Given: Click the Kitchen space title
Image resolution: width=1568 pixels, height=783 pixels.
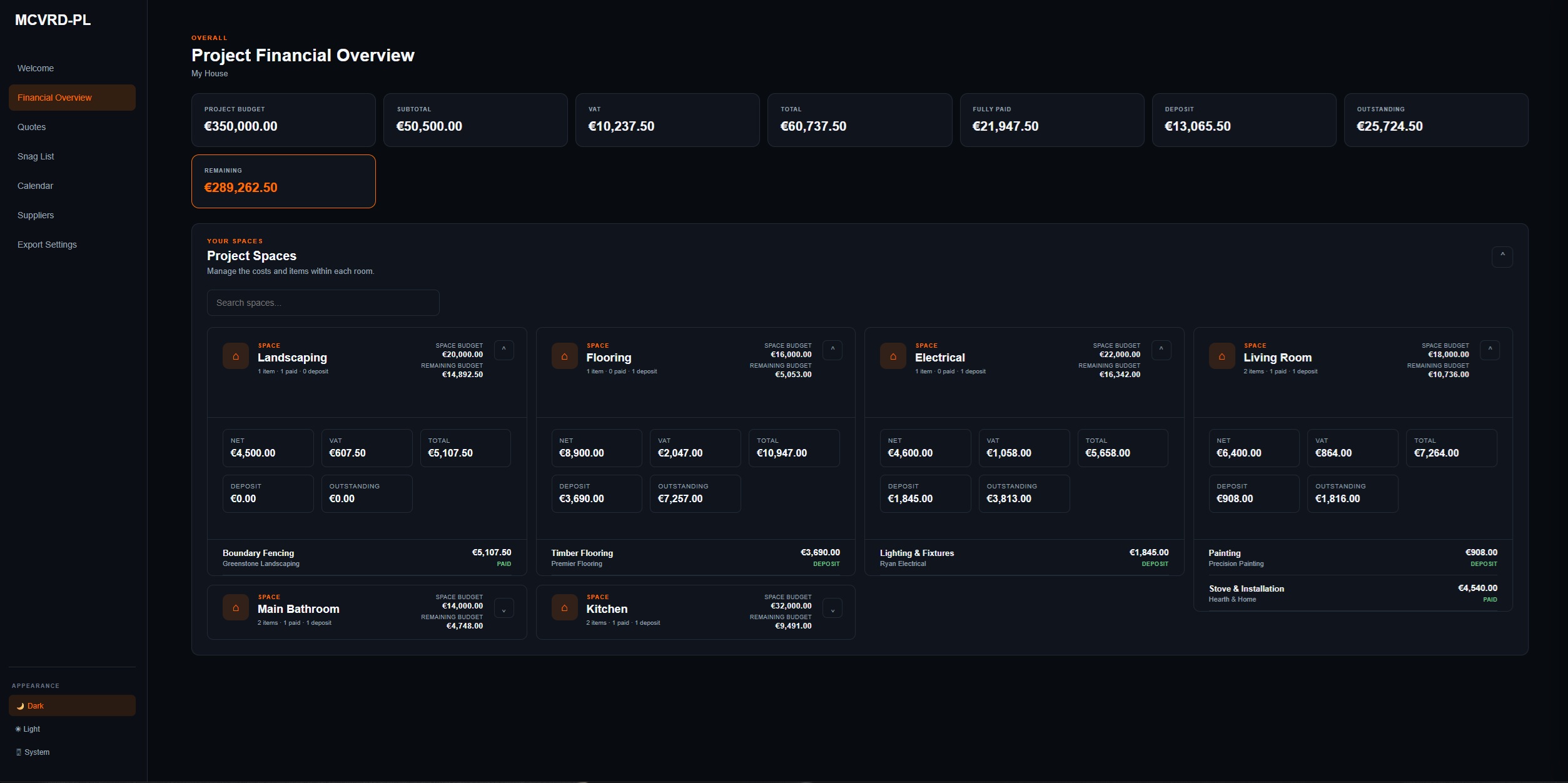Looking at the screenshot, I should (607, 609).
